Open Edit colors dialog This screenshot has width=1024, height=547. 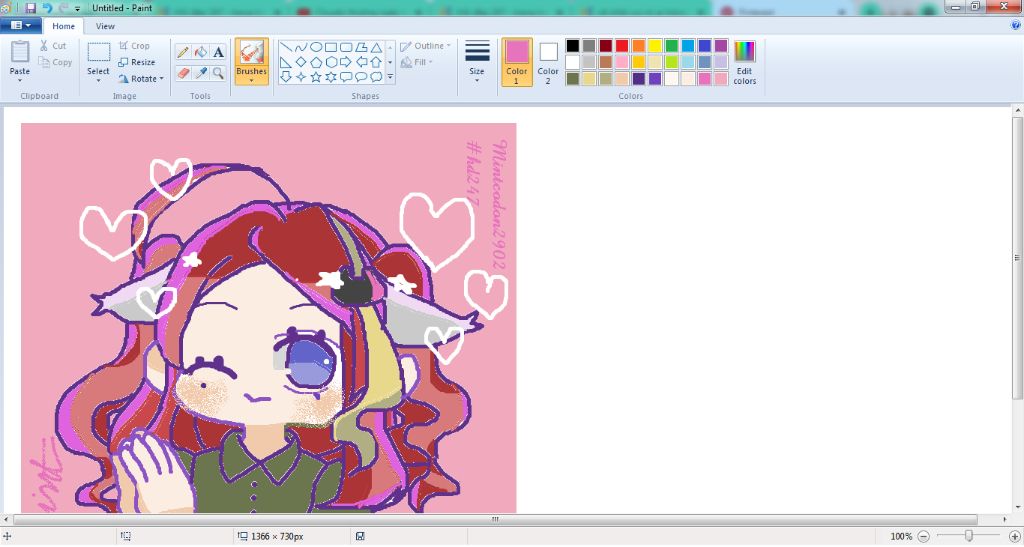coord(744,62)
